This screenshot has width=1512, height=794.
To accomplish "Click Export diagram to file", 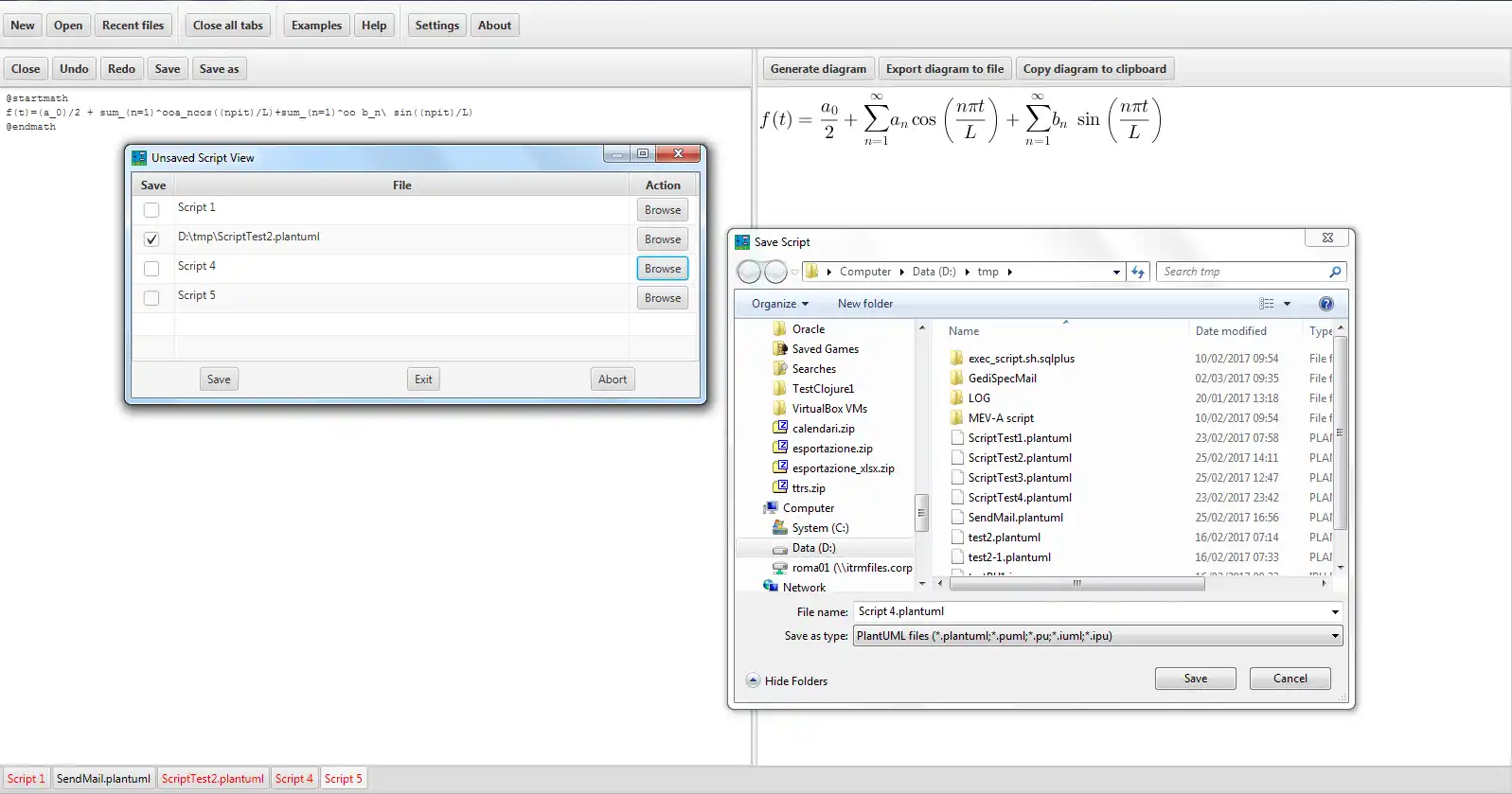I will [x=945, y=69].
